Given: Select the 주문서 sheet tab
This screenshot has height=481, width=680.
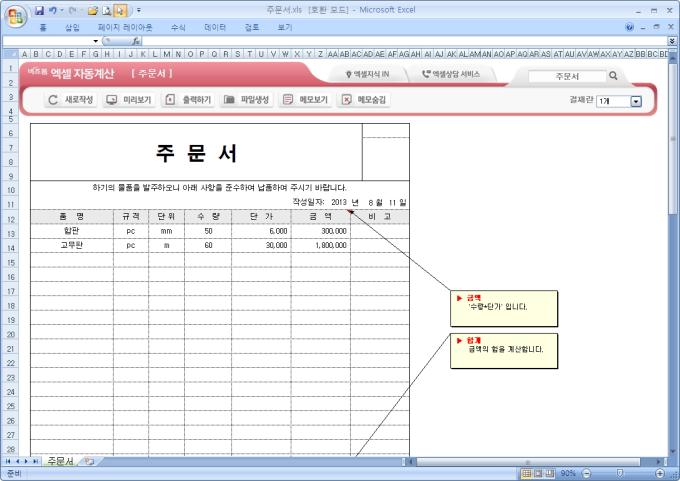Looking at the screenshot, I should coord(60,461).
